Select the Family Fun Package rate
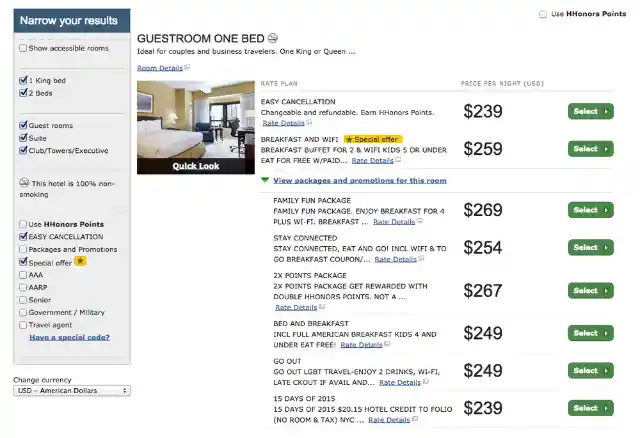640x438 pixels. coord(590,210)
